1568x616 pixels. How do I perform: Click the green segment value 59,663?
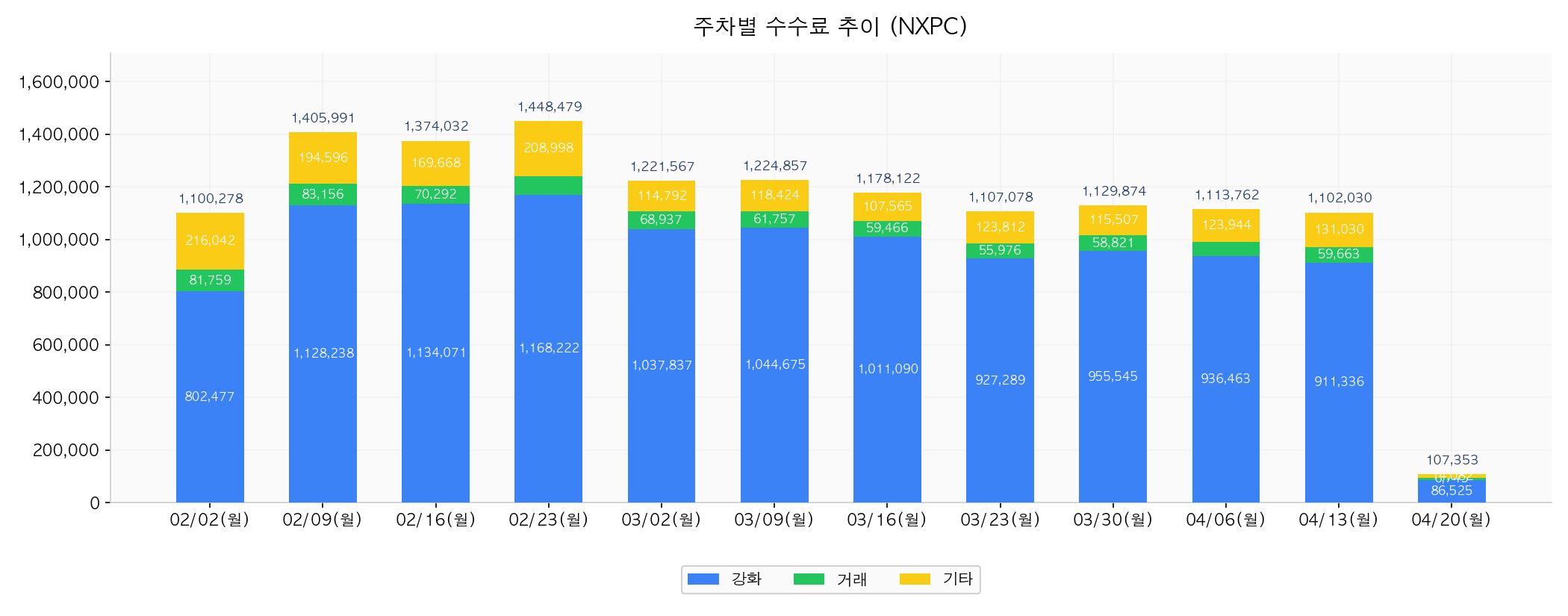tap(1339, 254)
